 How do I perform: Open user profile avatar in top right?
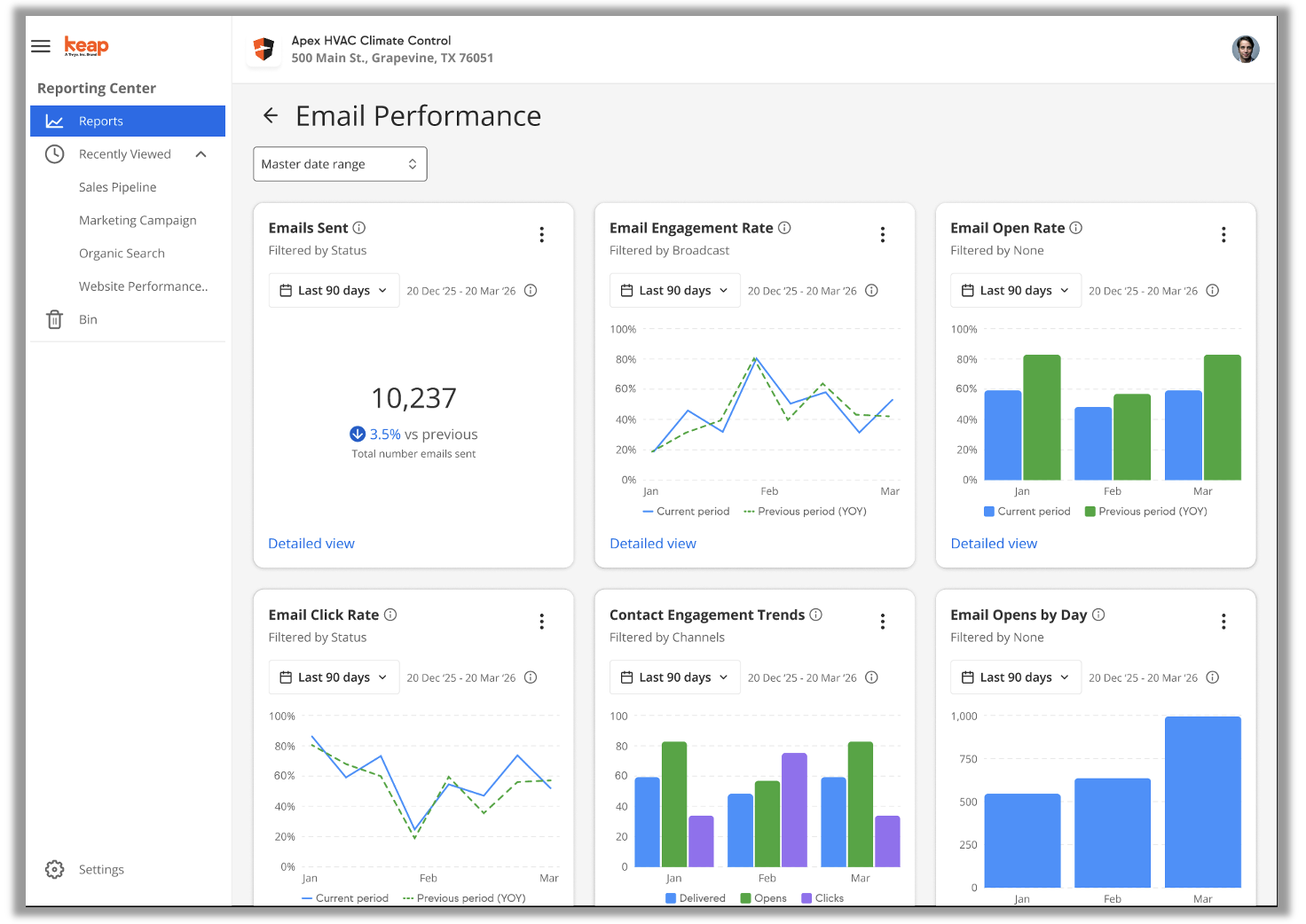[1245, 50]
